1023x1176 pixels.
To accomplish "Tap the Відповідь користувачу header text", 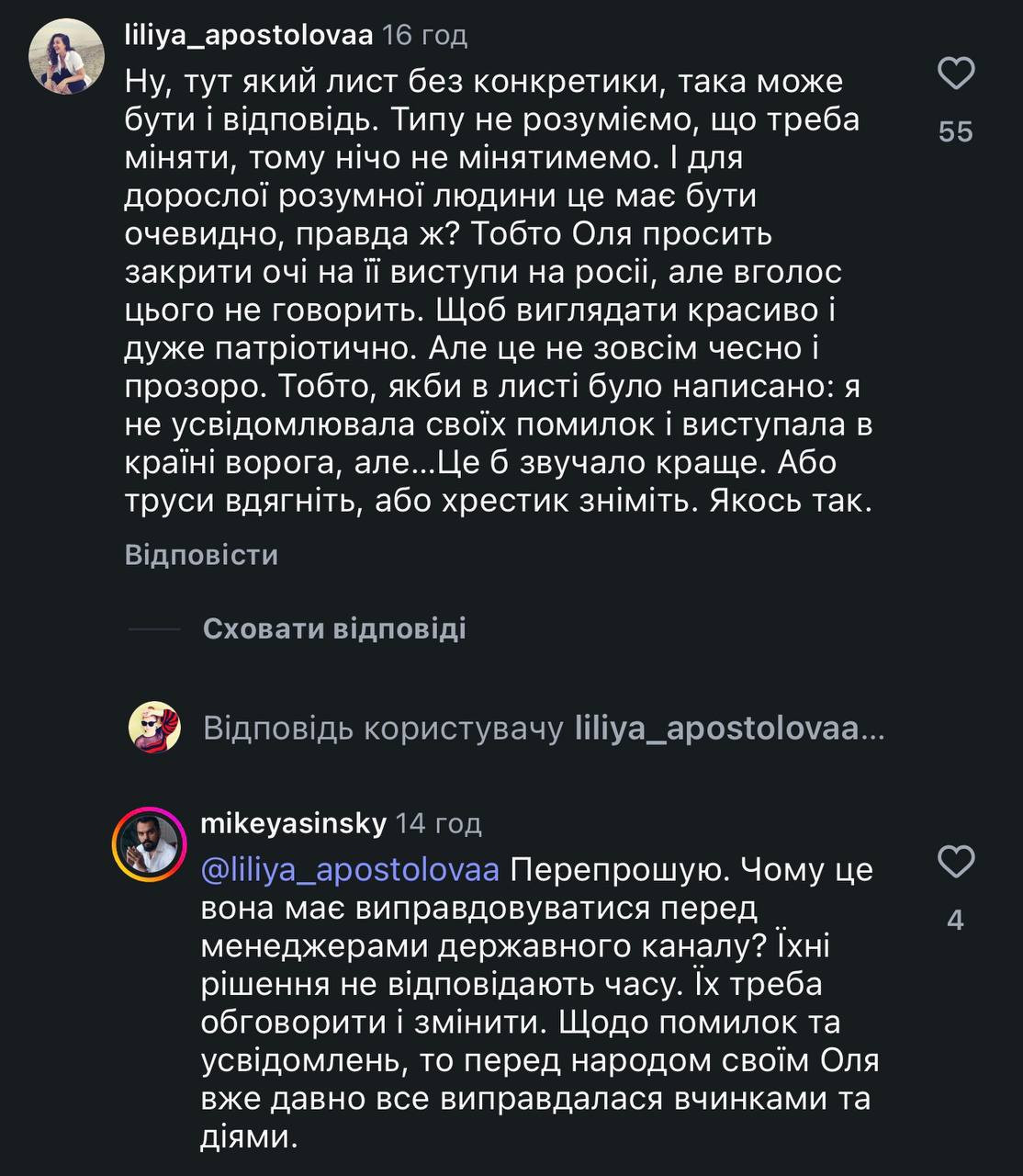I will click(x=383, y=729).
